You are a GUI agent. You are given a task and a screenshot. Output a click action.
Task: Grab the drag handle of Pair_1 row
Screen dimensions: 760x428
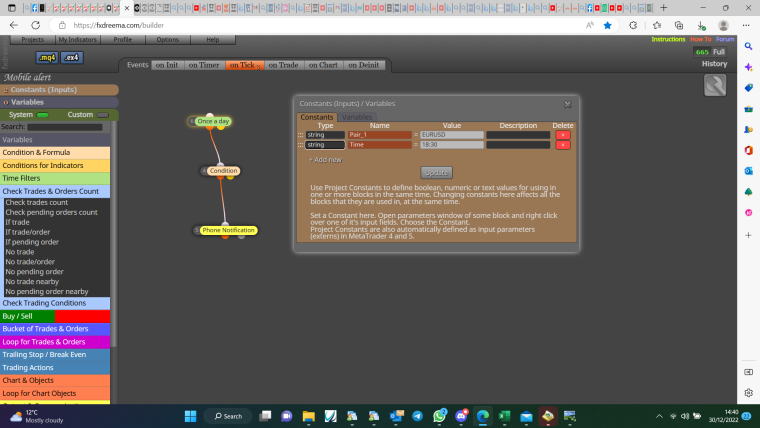click(x=301, y=135)
